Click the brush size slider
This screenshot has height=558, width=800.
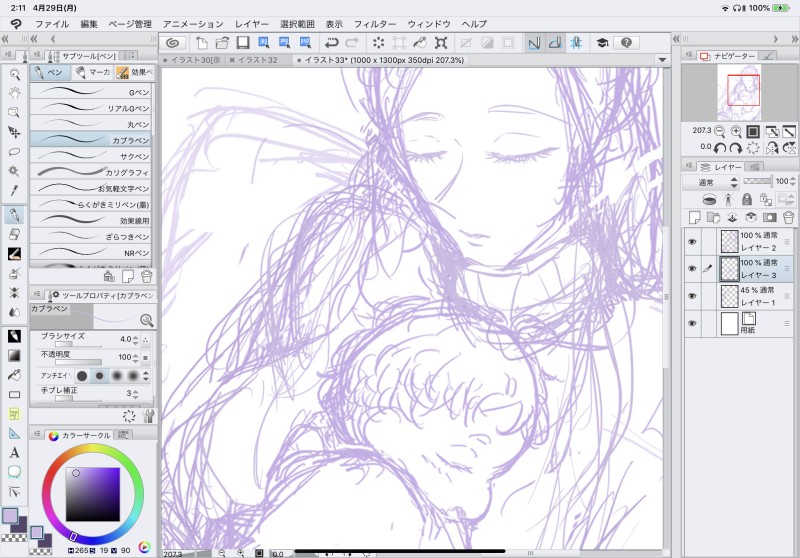[x=79, y=345]
